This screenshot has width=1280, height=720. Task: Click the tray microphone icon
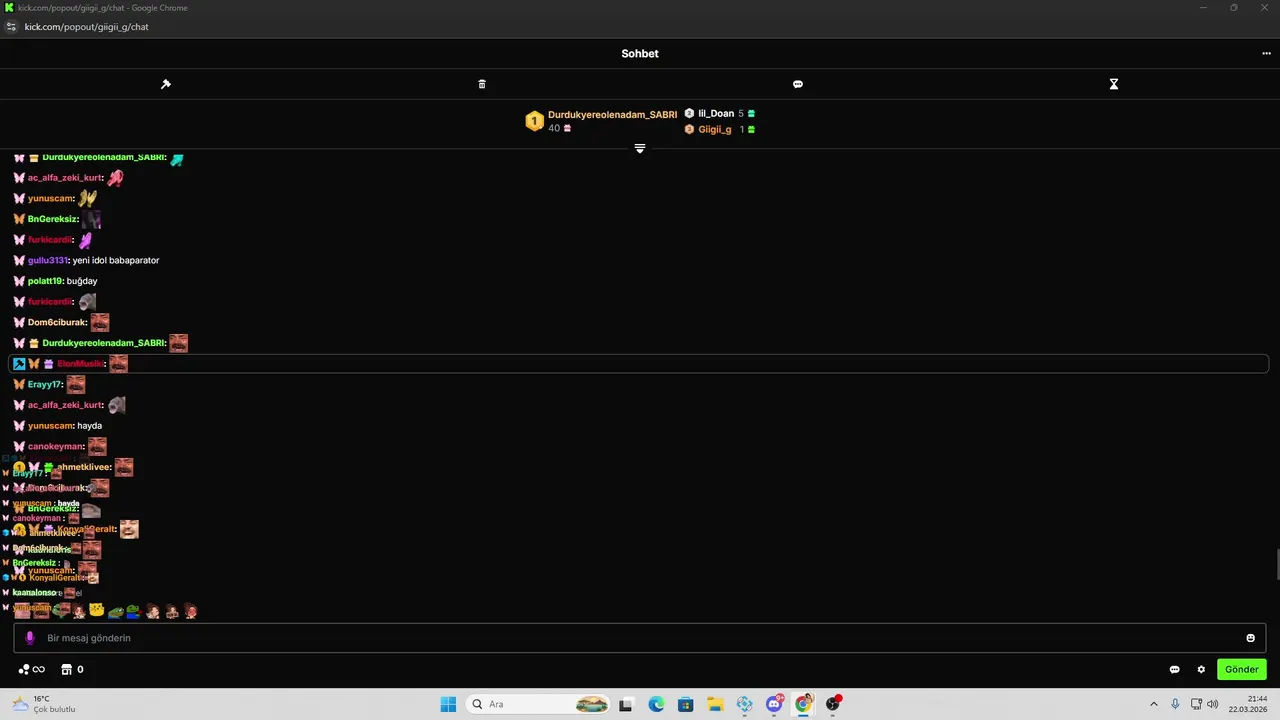pyautogui.click(x=1175, y=704)
